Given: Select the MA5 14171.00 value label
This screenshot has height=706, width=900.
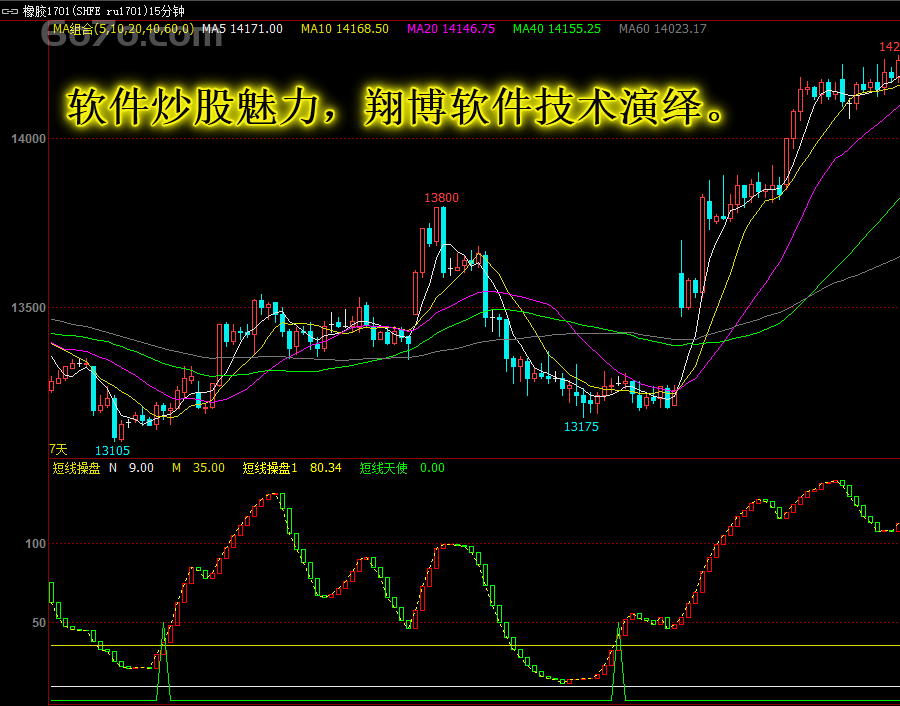Looking at the screenshot, I should (242, 29).
